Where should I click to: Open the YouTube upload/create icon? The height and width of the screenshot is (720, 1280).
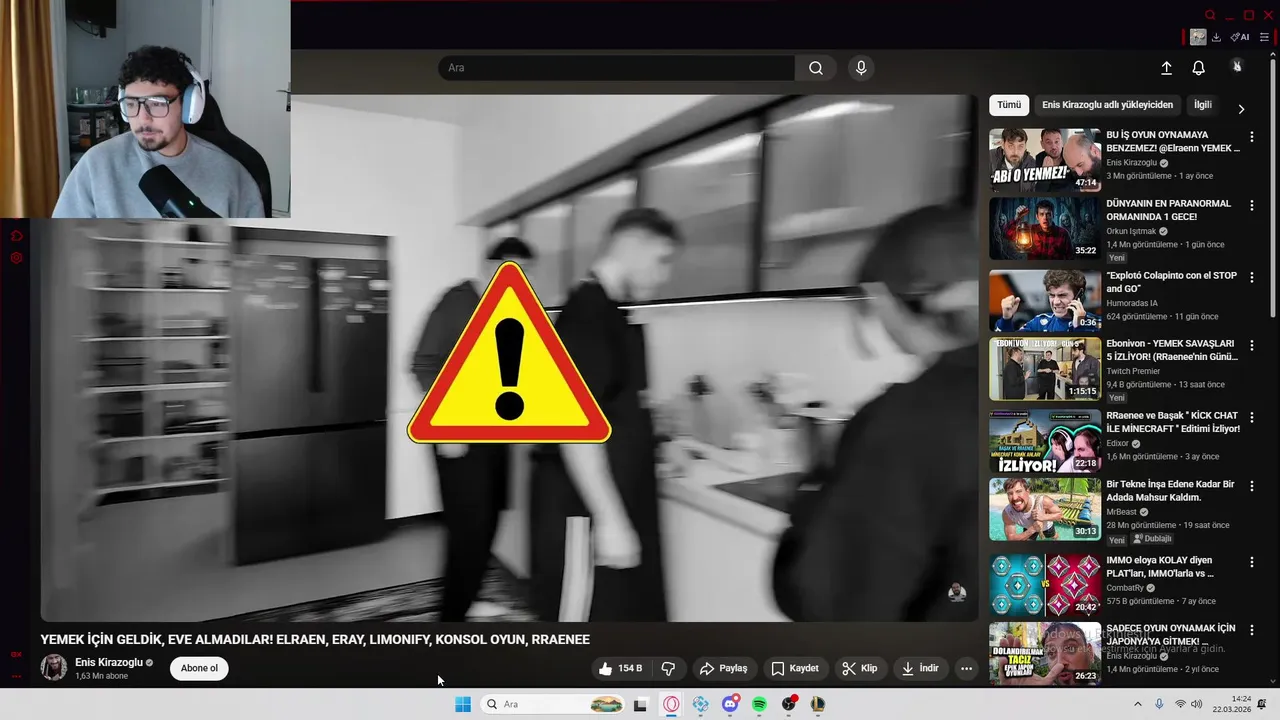1166,68
